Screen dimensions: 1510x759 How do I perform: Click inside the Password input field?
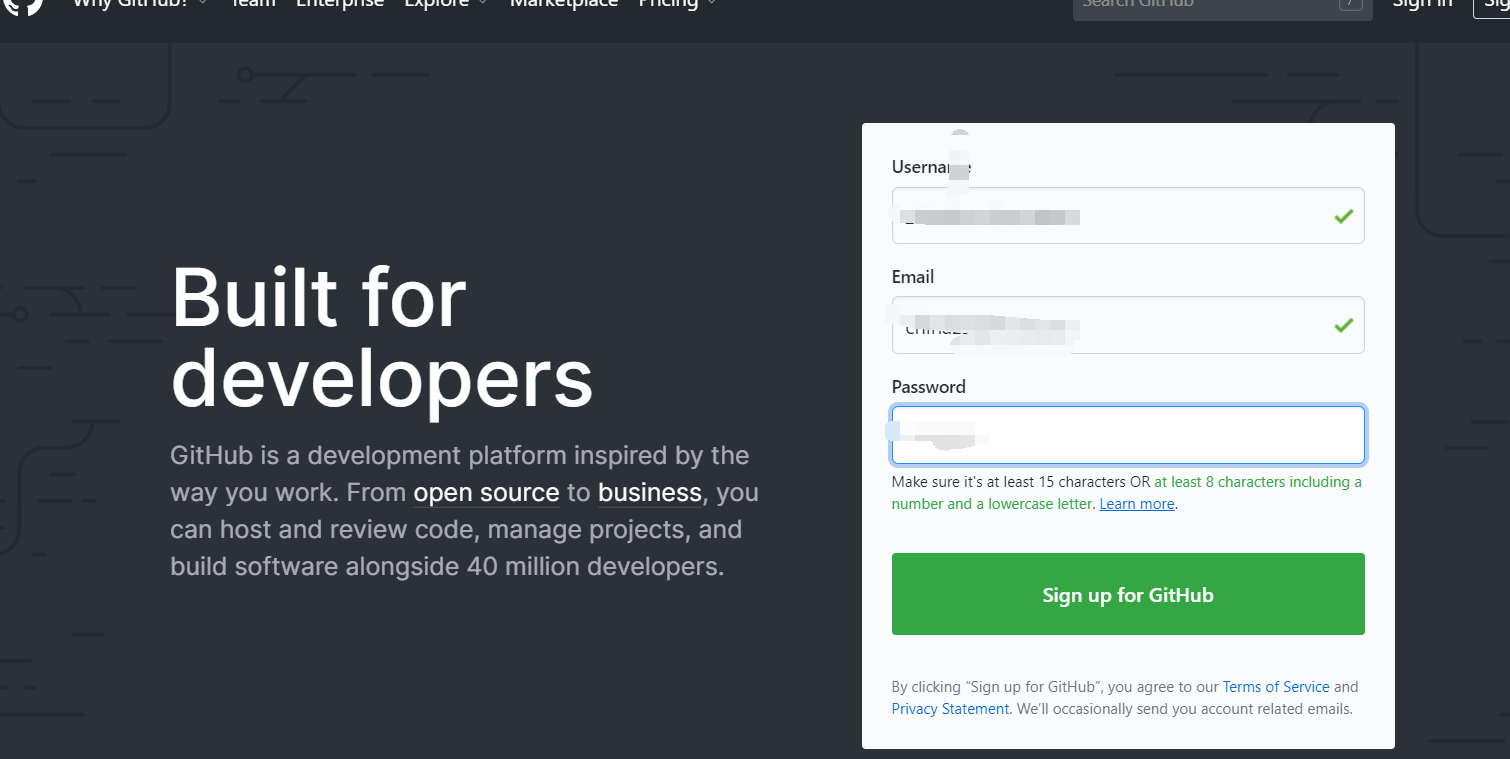click(x=1128, y=435)
